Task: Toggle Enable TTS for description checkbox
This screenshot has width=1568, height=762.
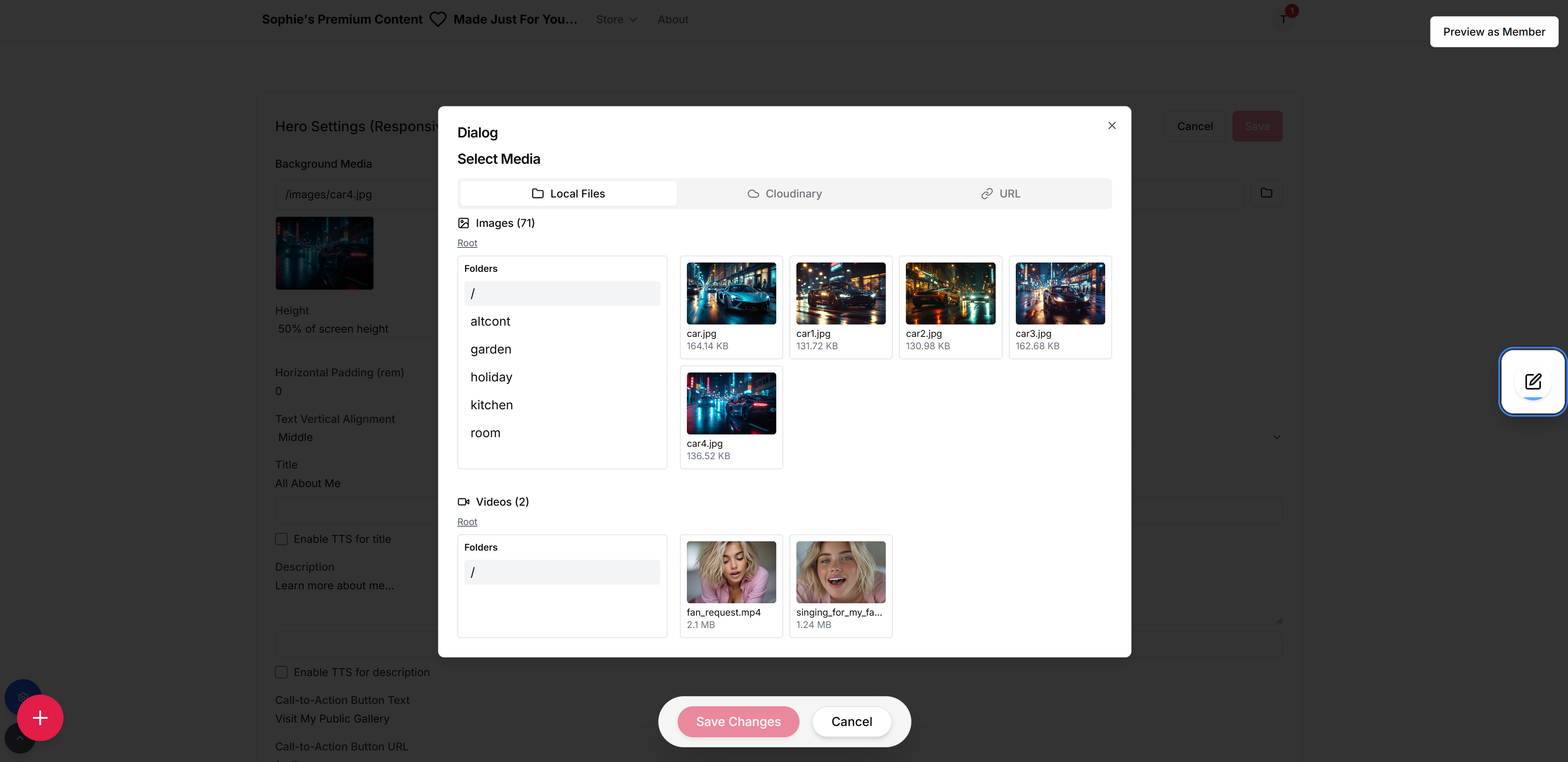Action: 281,673
